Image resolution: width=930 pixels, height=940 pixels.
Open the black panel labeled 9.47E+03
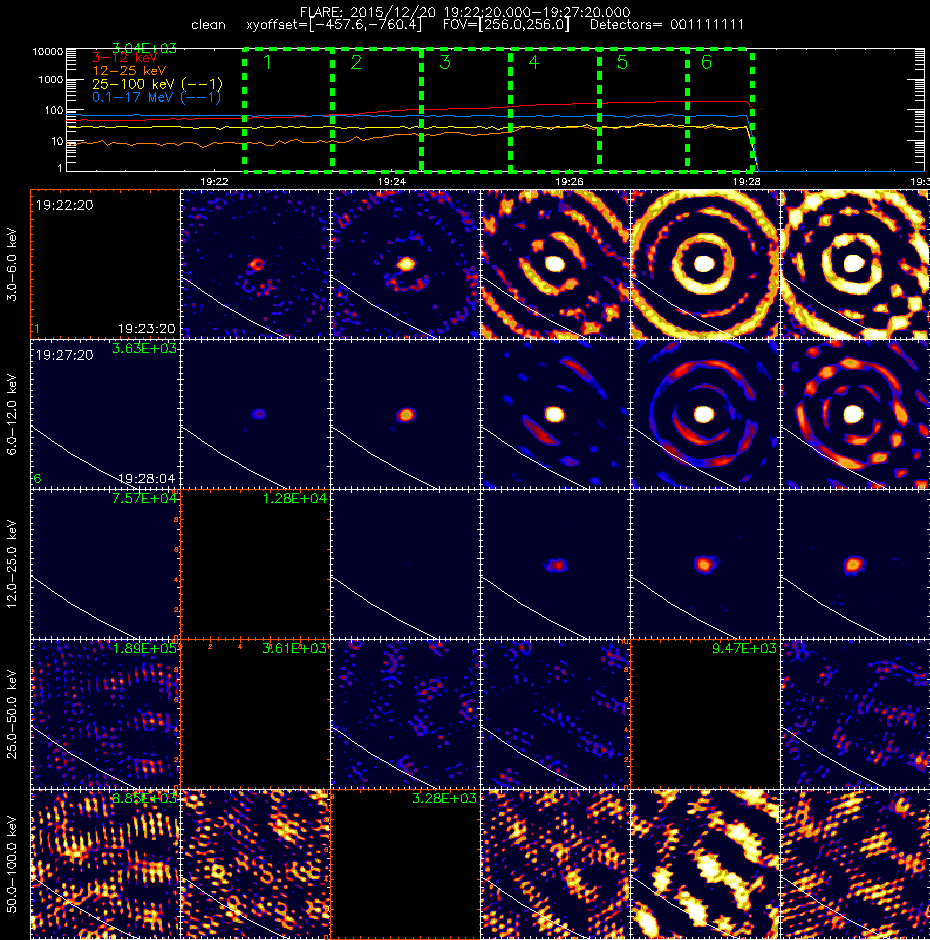705,714
